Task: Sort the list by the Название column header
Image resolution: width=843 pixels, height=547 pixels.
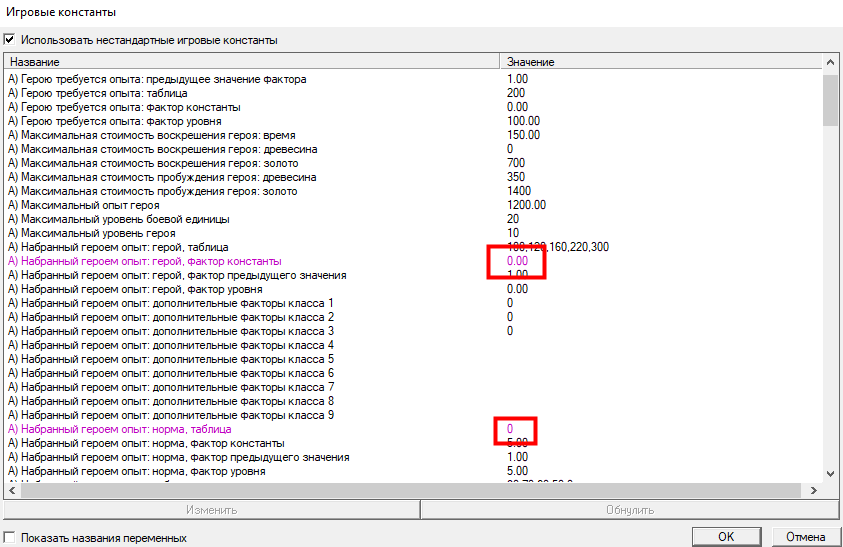Action: point(252,62)
